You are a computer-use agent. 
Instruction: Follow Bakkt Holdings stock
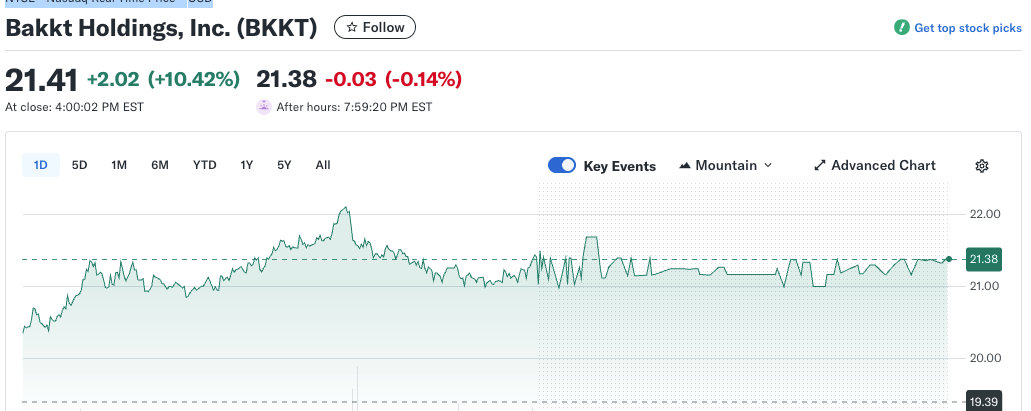point(375,28)
